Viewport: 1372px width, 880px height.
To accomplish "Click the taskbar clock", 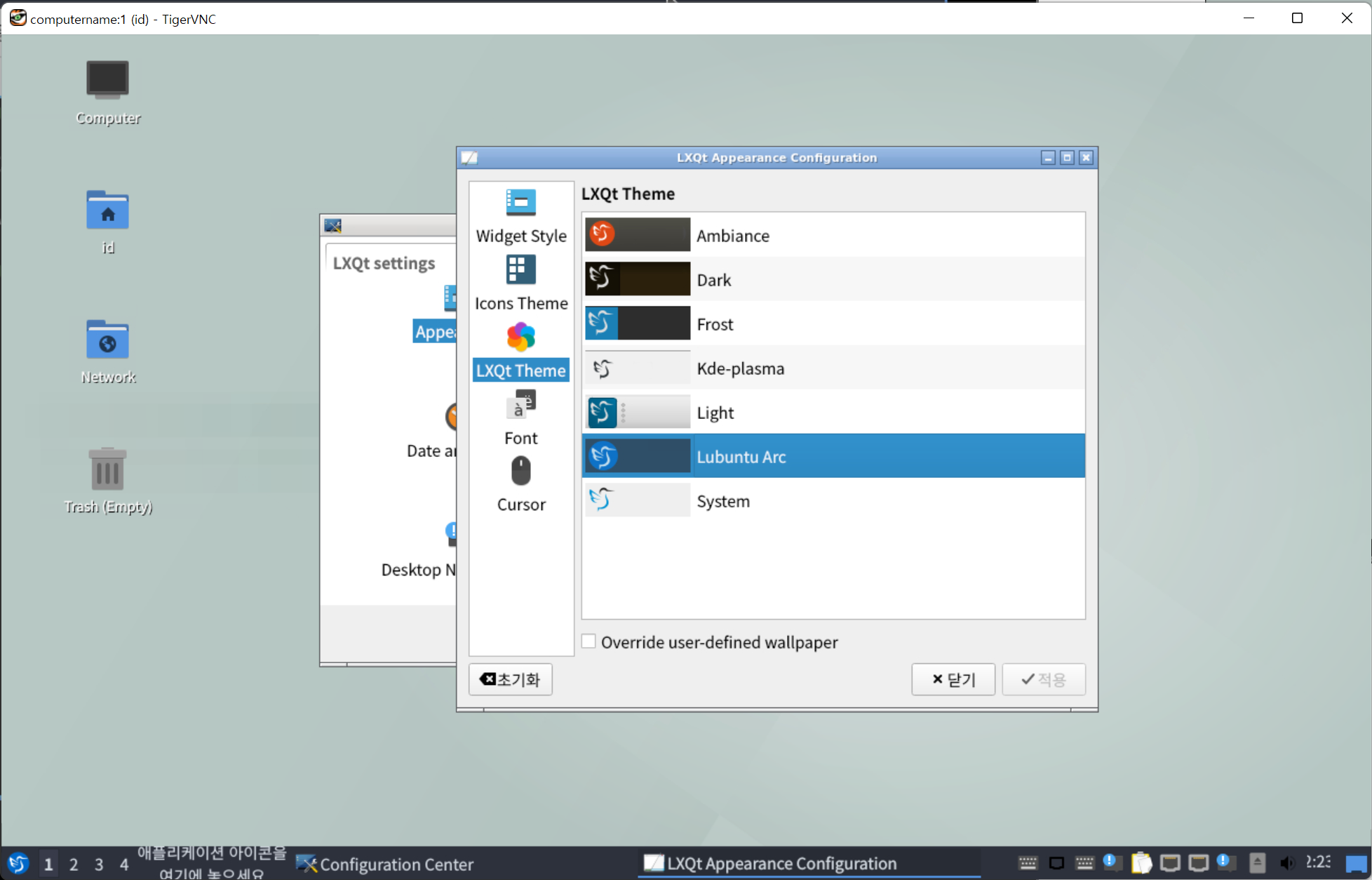I will click(1319, 862).
